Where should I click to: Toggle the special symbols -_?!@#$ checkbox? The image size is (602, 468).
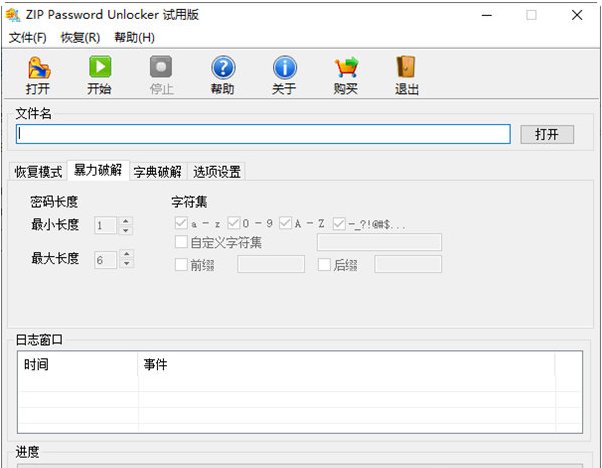coord(339,223)
